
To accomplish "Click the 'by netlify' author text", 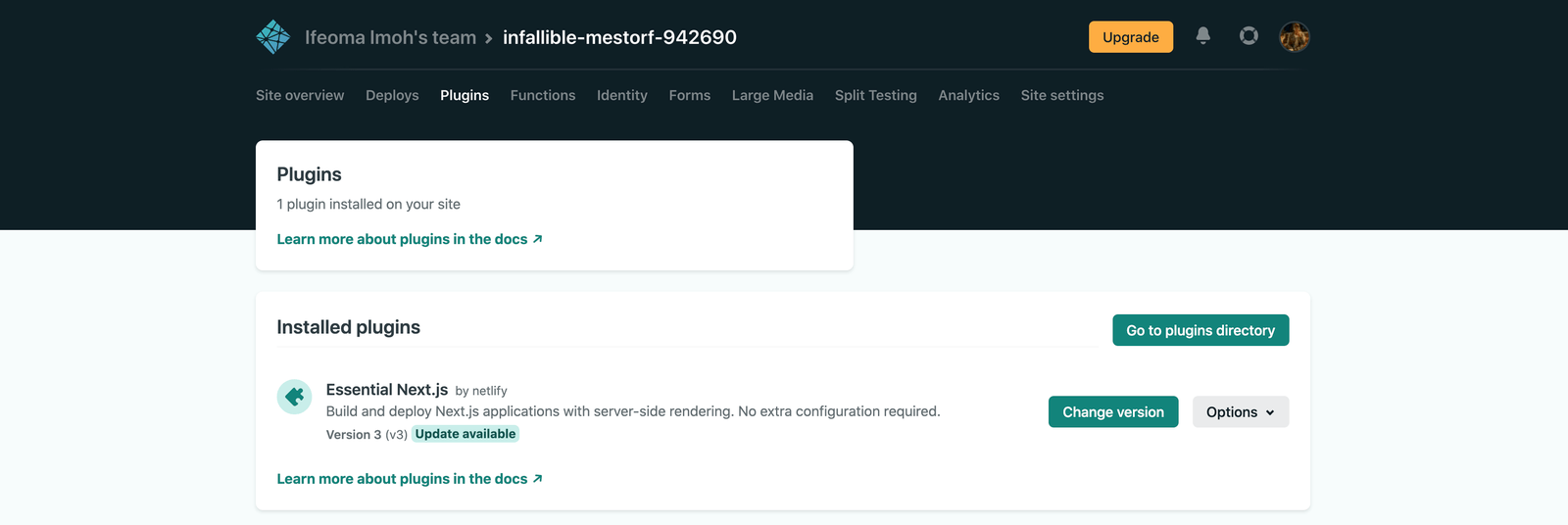I will tap(481, 391).
